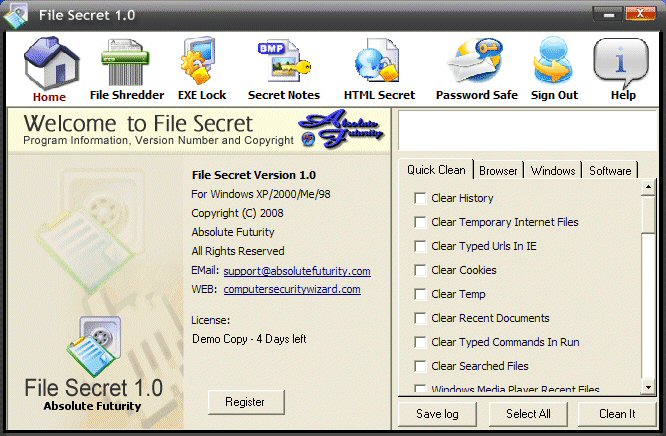This screenshot has height=436, width=666.
Task: Click the File Secret title bar app icon
Action: tap(15, 15)
